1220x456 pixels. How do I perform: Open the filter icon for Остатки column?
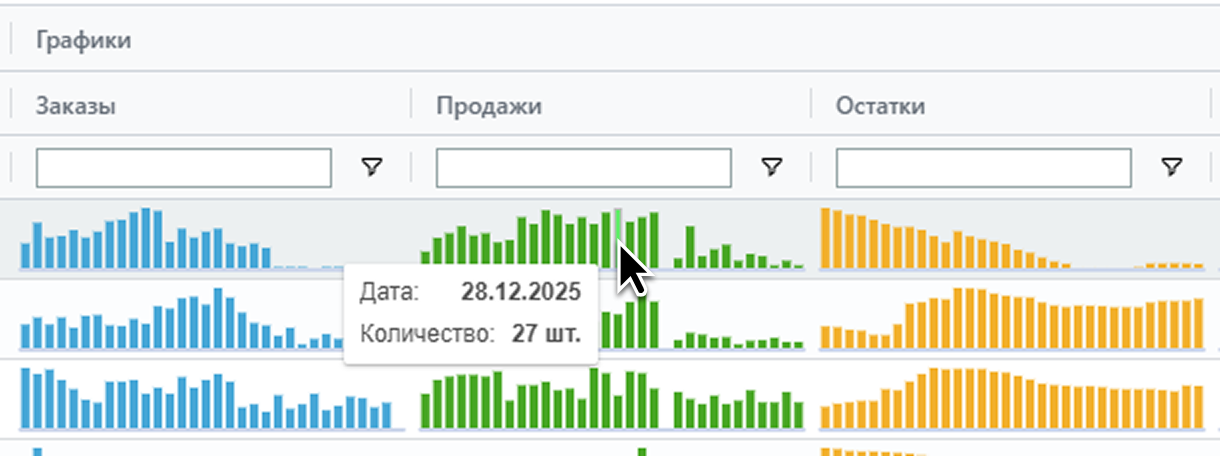point(1172,168)
